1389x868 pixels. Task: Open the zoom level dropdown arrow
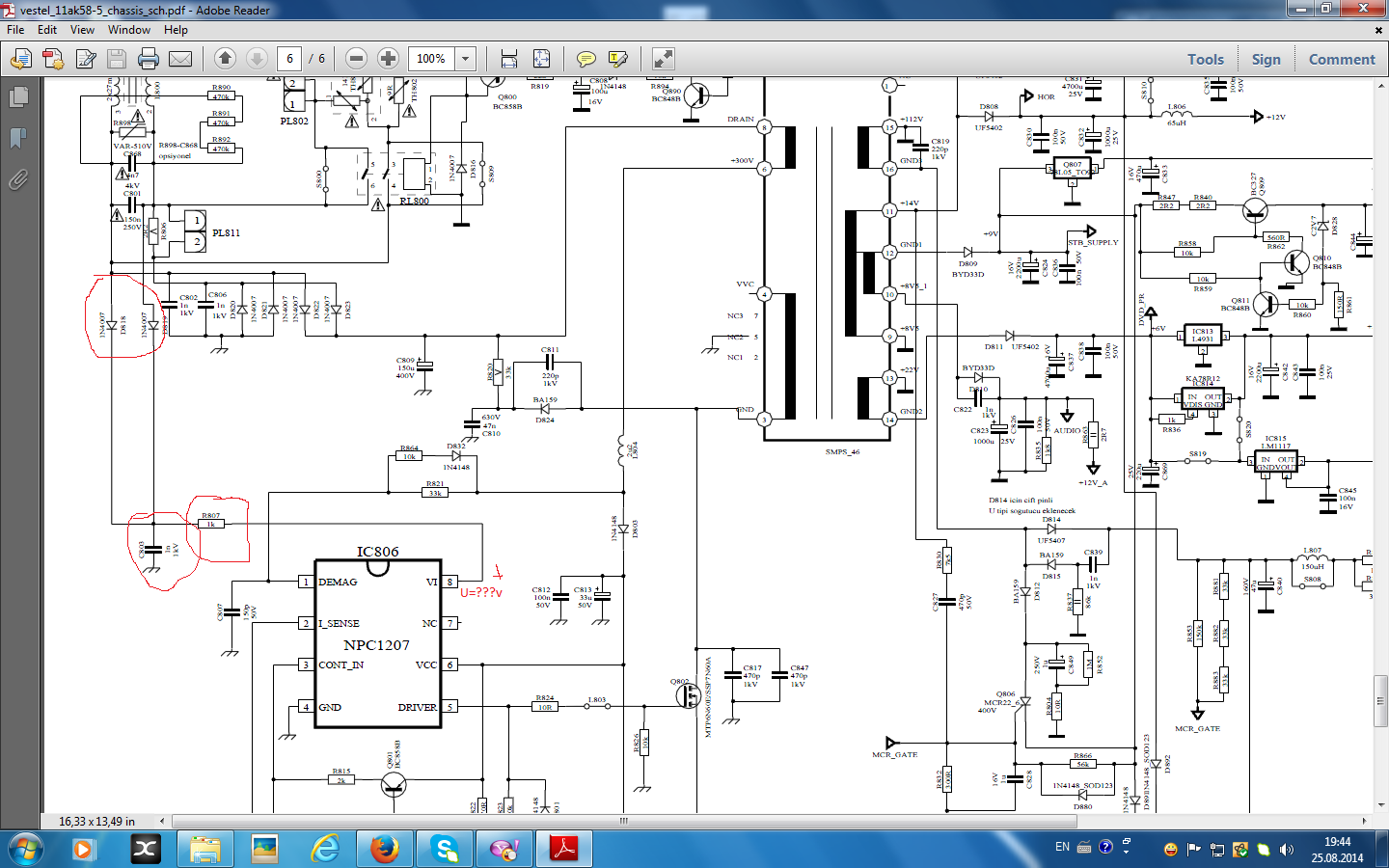(x=465, y=59)
